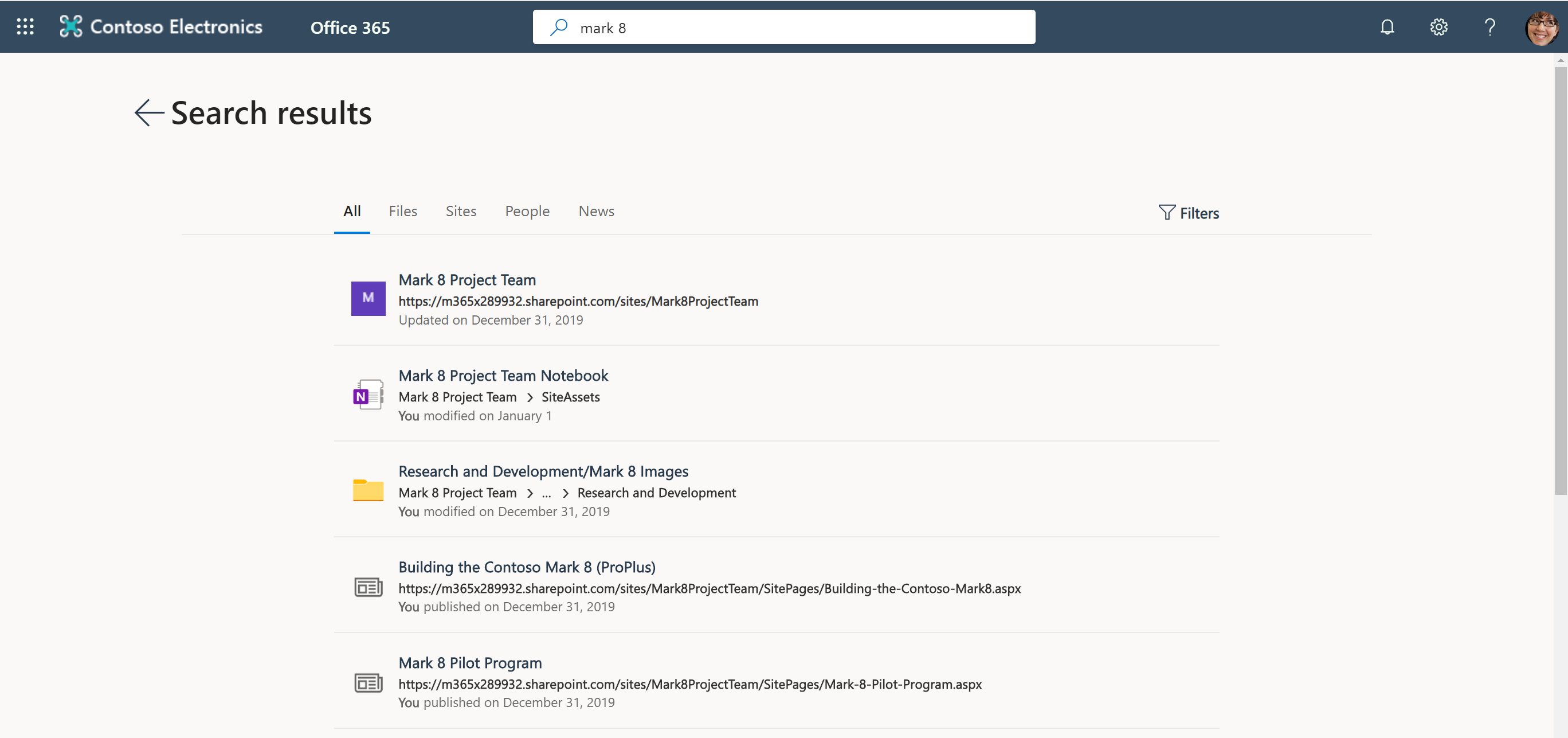
Task: Open the settings gear
Action: (1438, 27)
